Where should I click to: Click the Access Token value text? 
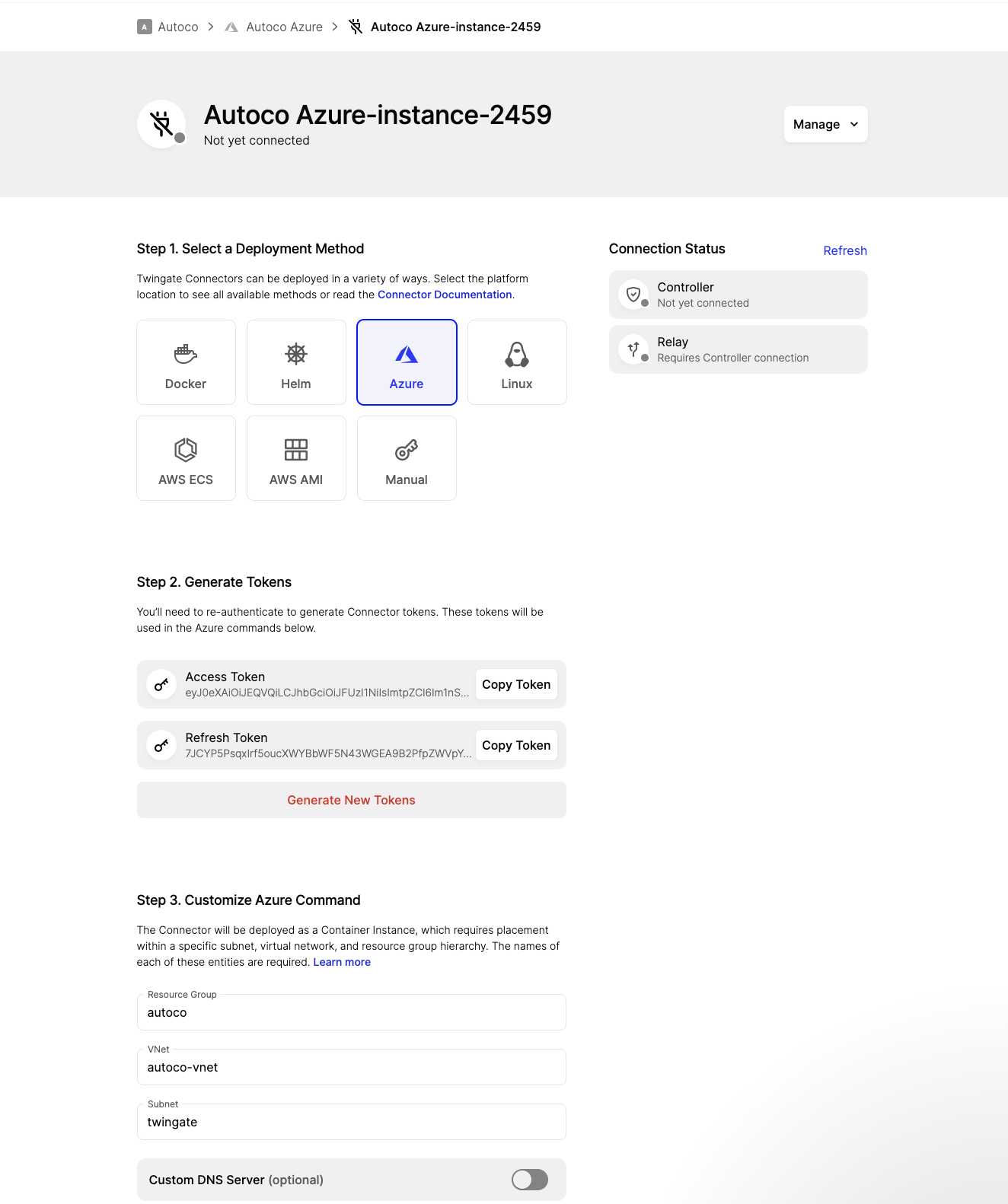pyautogui.click(x=327, y=693)
